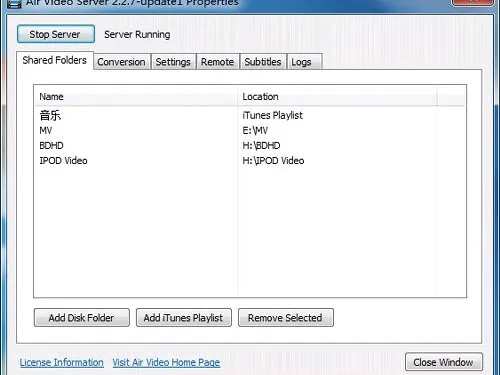Select the 音乐 shared folder row
Image resolution: width=500 pixels, height=375 pixels.
(250, 115)
